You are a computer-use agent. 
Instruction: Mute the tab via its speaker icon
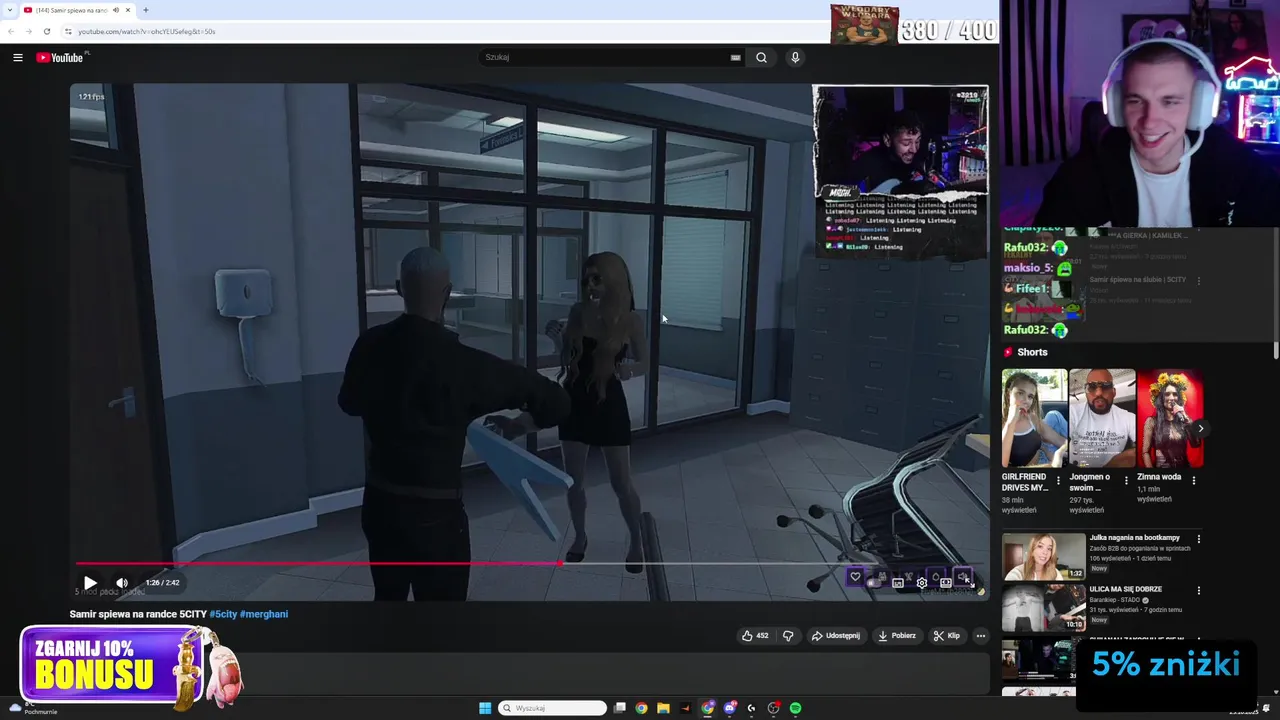[115, 10]
